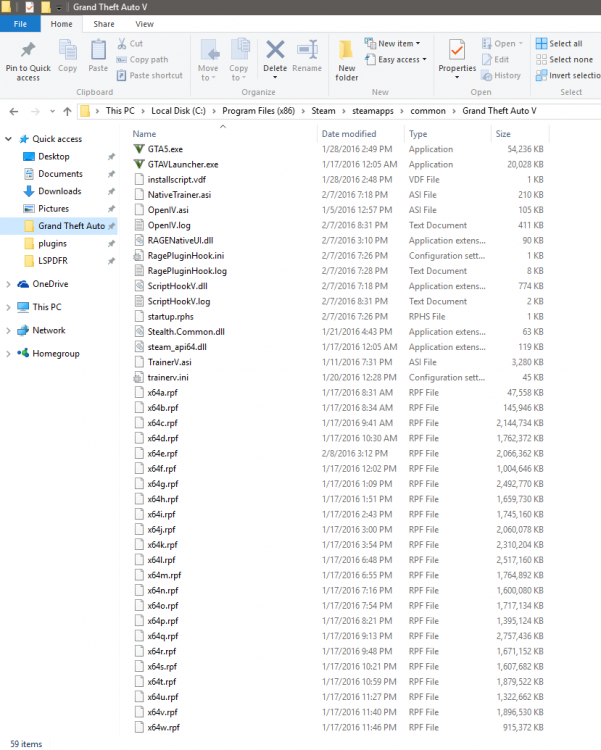Open the Properties icon
The height and width of the screenshot is (750, 601).
(457, 50)
